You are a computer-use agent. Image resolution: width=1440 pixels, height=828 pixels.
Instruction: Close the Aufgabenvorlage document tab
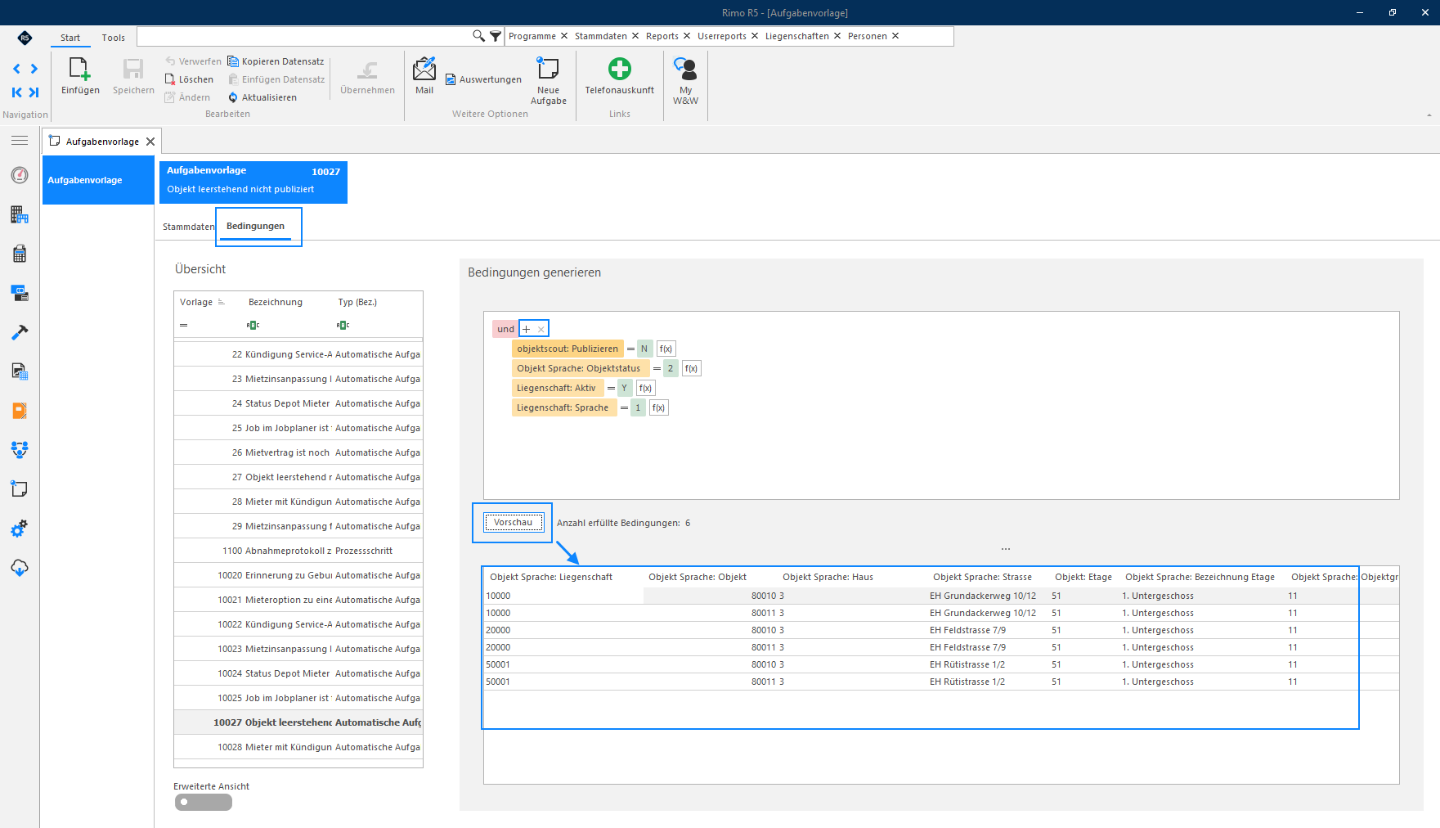click(x=150, y=142)
